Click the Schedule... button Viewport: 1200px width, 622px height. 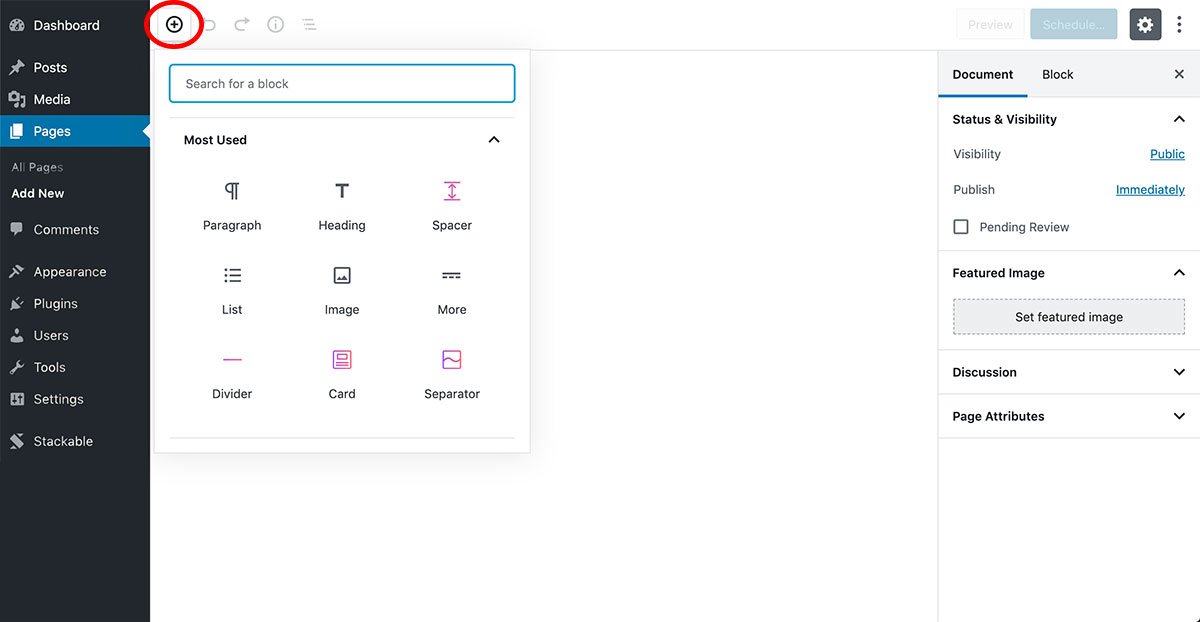(1073, 24)
